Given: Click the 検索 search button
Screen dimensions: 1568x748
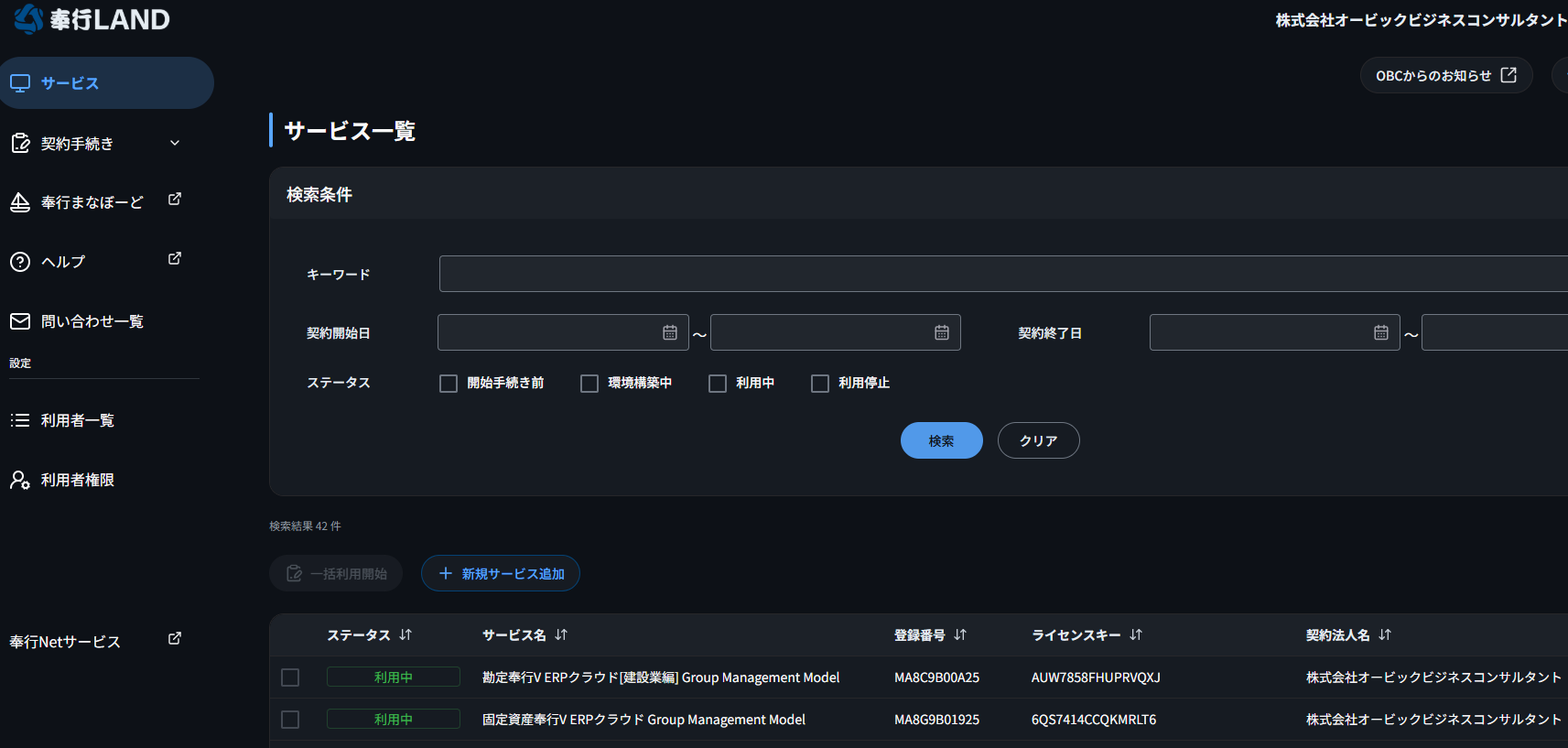Looking at the screenshot, I should (942, 440).
